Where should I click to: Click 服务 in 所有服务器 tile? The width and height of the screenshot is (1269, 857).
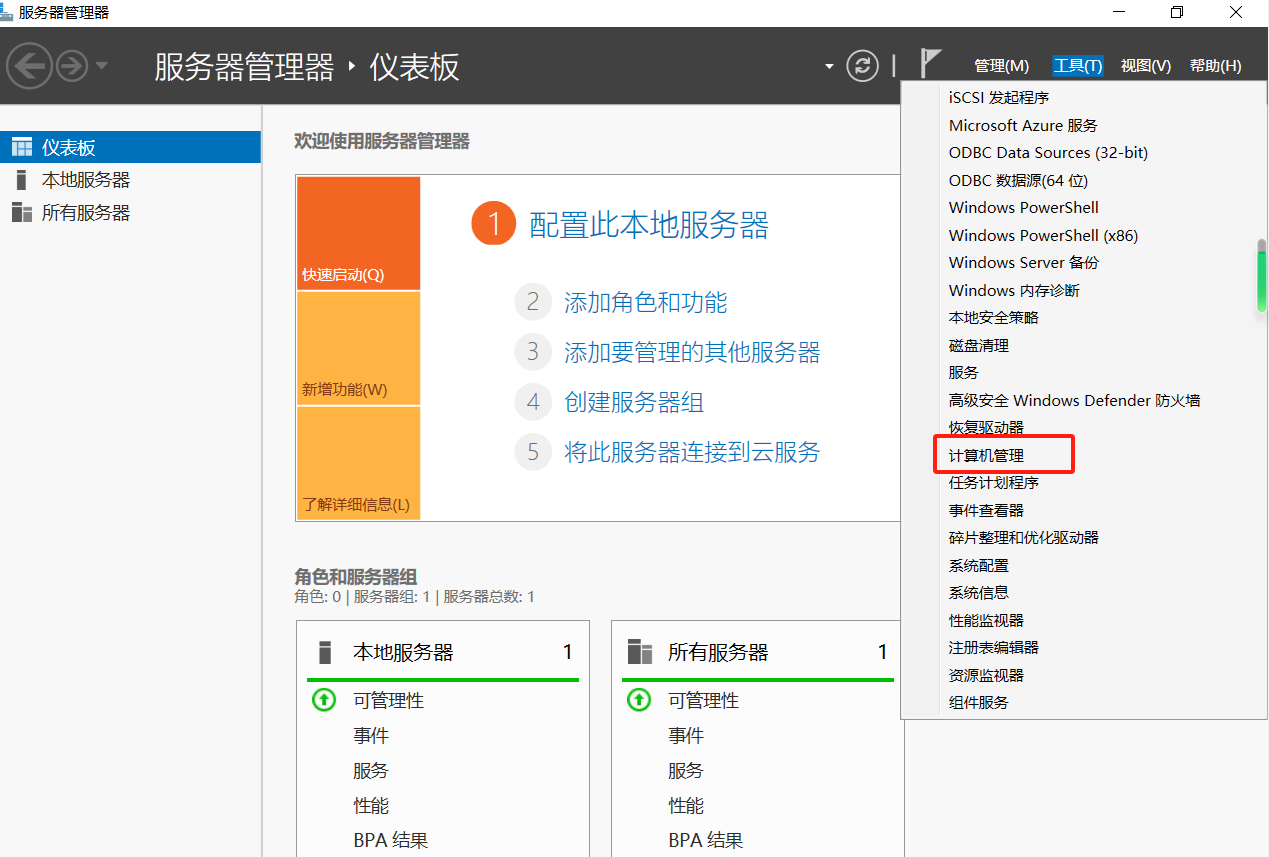pyautogui.click(x=686, y=770)
